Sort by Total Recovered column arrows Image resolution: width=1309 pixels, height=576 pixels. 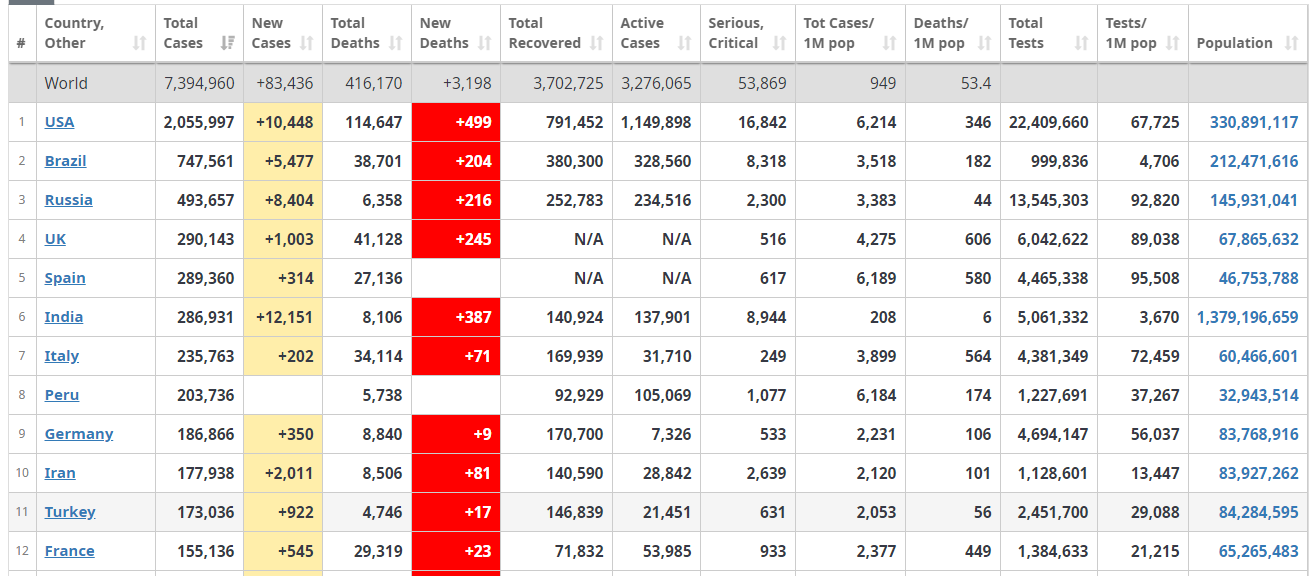597,43
